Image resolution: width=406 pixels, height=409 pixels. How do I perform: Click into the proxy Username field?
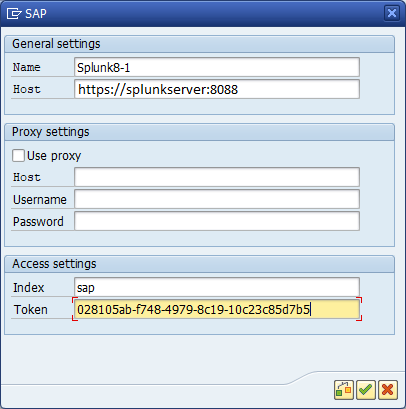pyautogui.click(x=217, y=199)
